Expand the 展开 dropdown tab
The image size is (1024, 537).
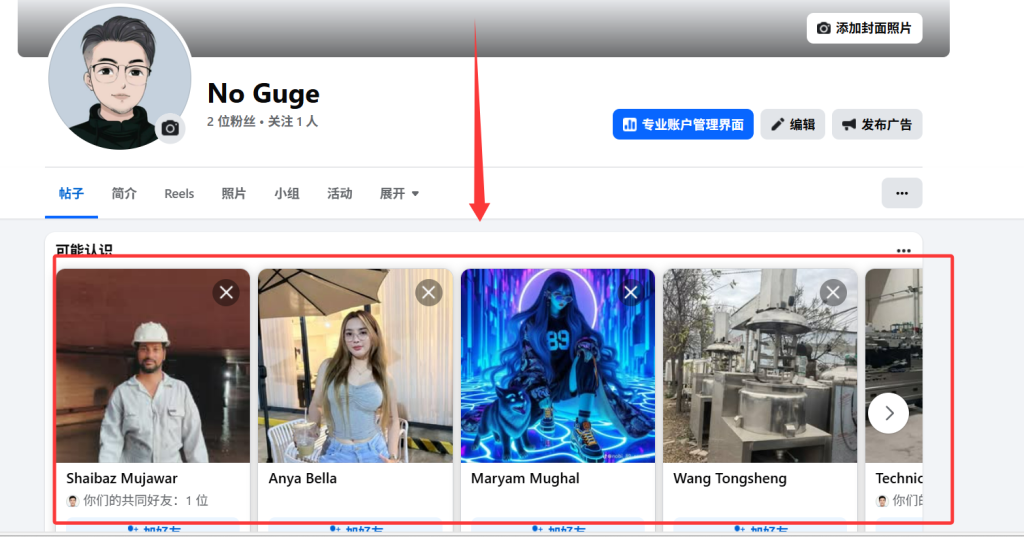pos(399,194)
